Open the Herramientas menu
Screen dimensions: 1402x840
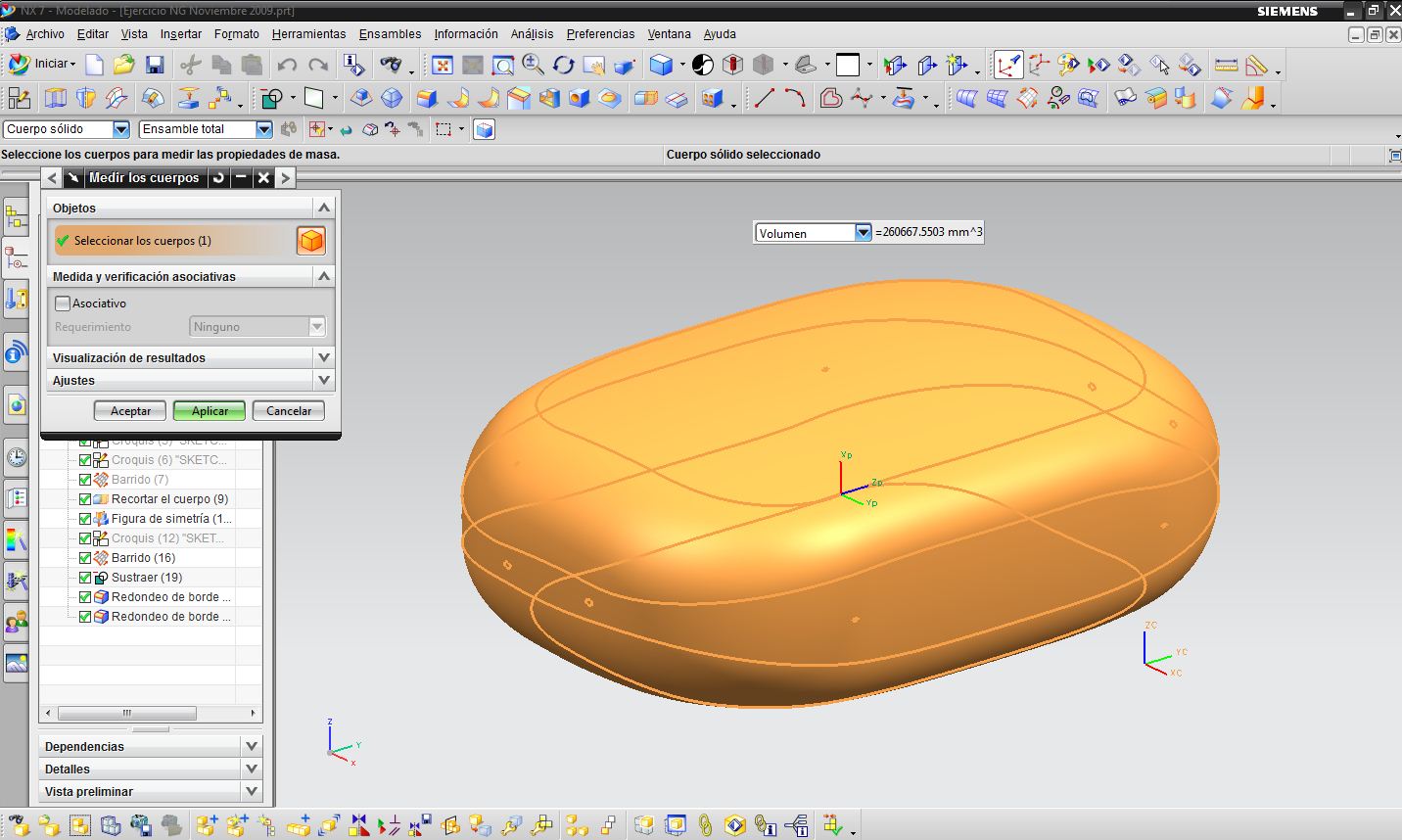pos(308,34)
